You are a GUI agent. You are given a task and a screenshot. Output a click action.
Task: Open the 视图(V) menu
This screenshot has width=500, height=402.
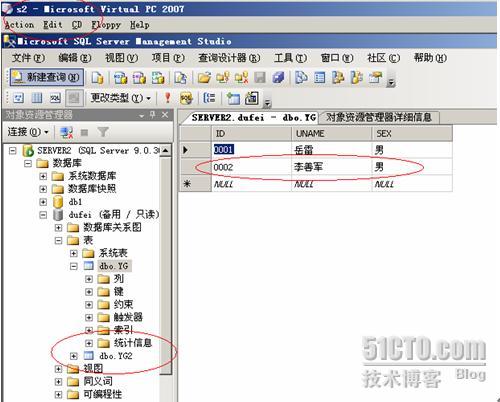pos(121,58)
